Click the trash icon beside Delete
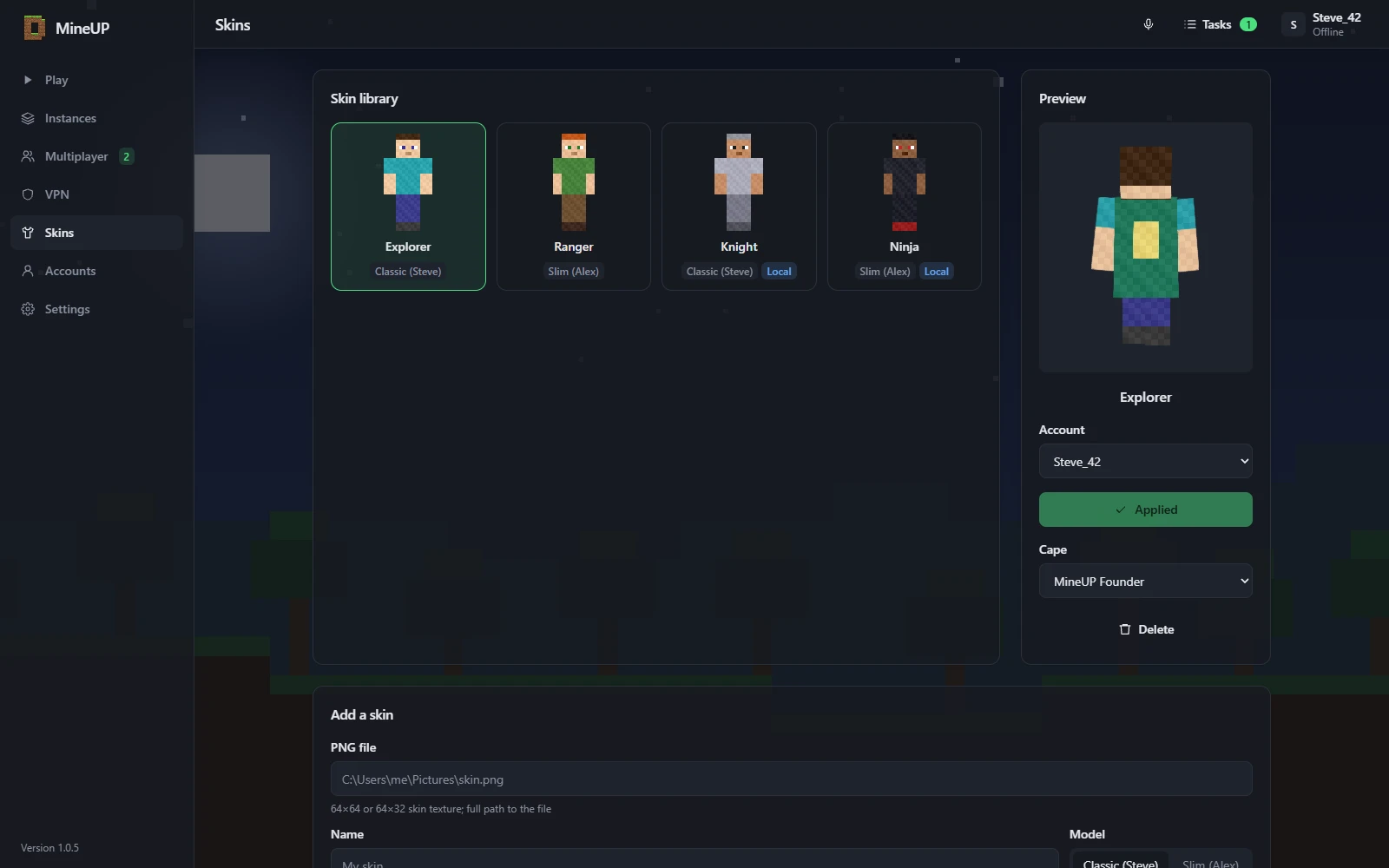1389x868 pixels. coord(1125,629)
